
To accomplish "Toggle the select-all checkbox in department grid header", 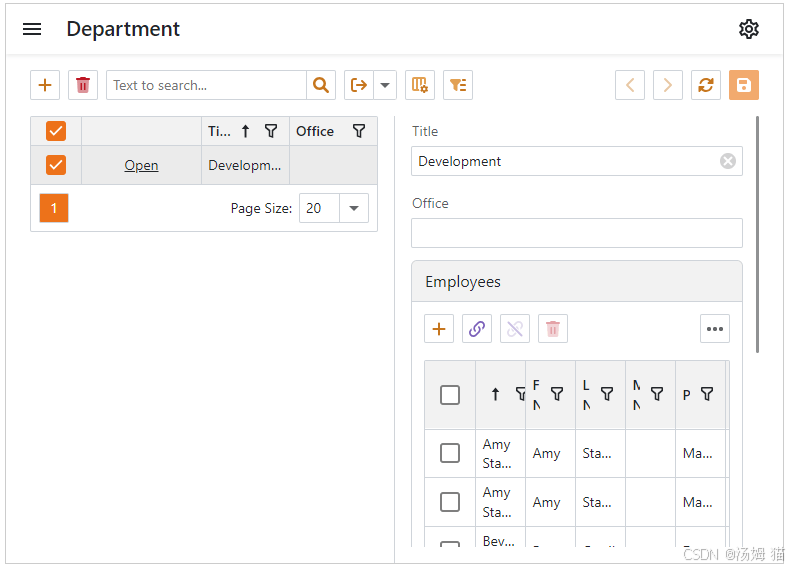I will pyautogui.click(x=56, y=131).
